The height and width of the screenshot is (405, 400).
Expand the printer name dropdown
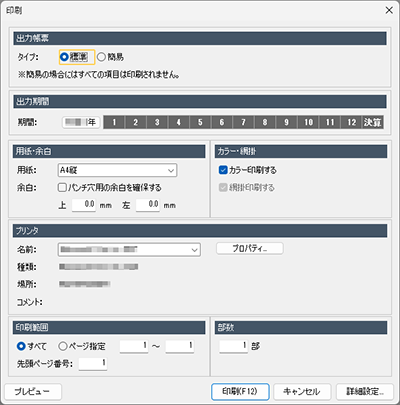[x=129, y=250]
